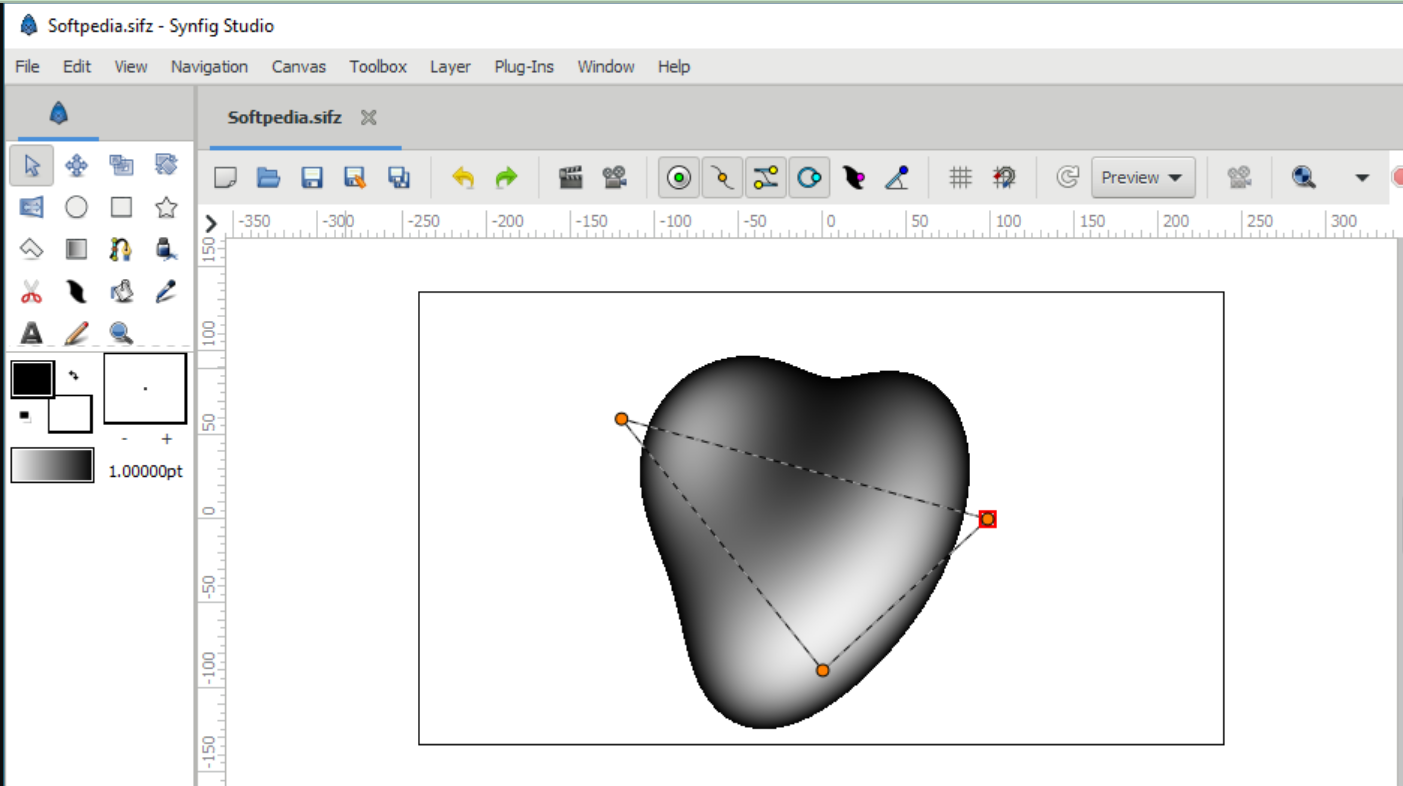Select the Cutout scissors tool

click(x=31, y=291)
